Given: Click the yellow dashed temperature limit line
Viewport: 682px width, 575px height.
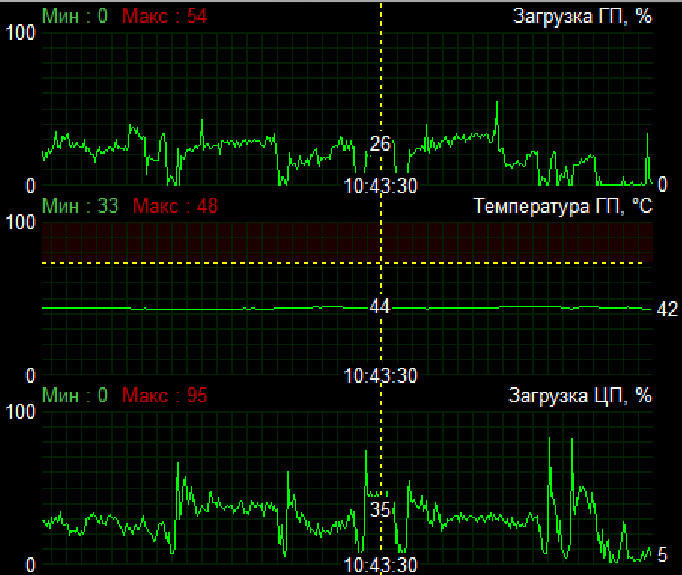Looking at the screenshot, I should pos(342,263).
